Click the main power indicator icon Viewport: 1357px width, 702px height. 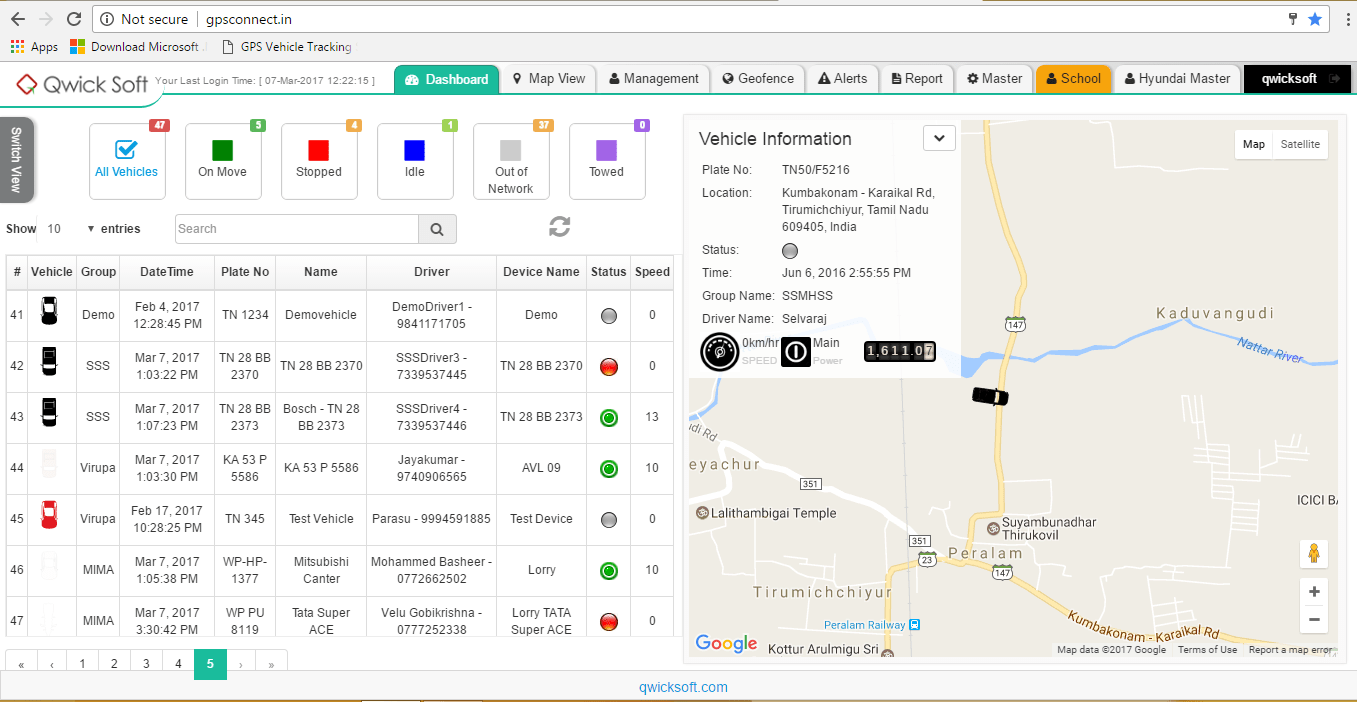click(x=795, y=352)
